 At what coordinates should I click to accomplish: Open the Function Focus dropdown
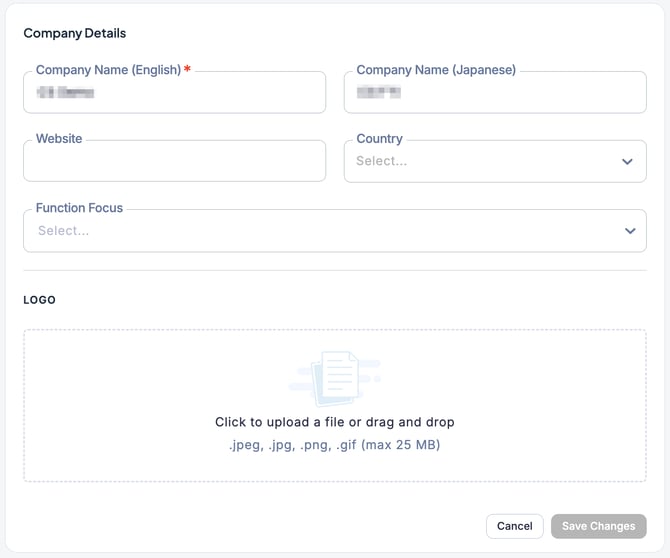(320, 231)
